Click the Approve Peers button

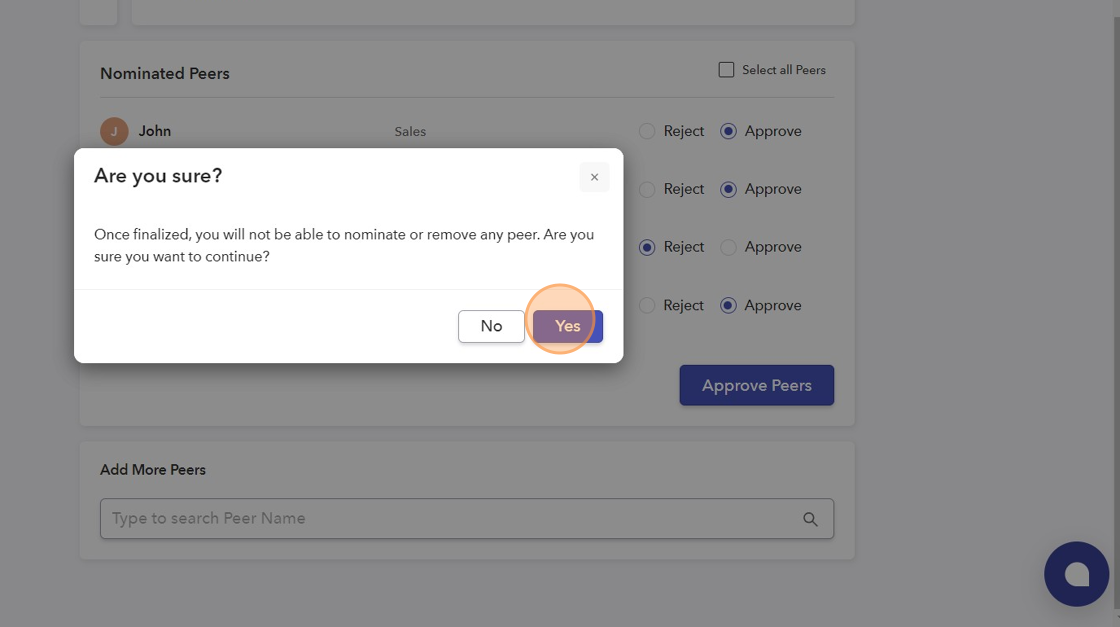point(756,385)
